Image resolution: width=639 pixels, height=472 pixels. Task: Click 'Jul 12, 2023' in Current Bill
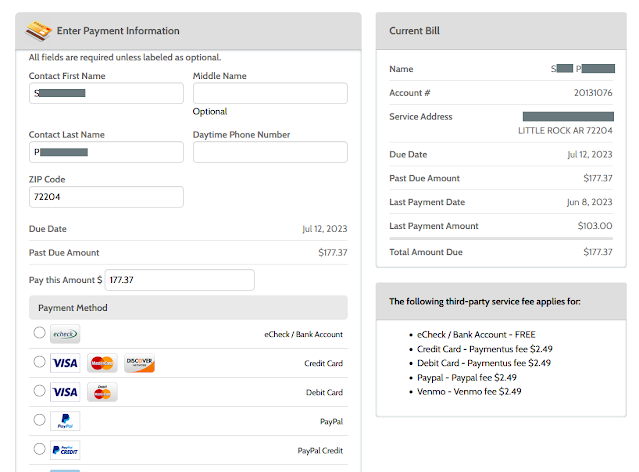click(590, 154)
